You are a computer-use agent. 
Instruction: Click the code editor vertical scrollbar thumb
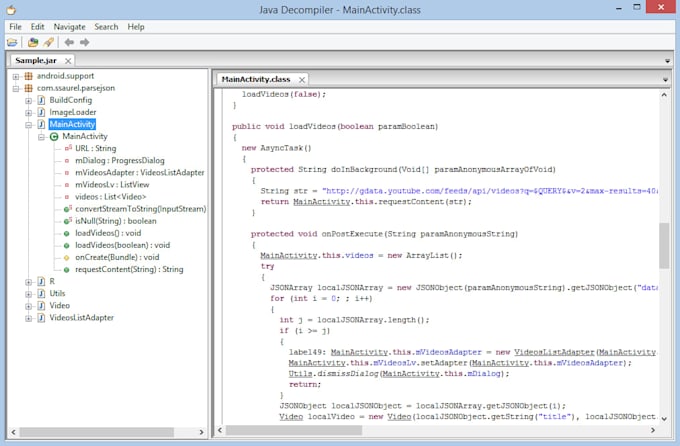pos(664,246)
